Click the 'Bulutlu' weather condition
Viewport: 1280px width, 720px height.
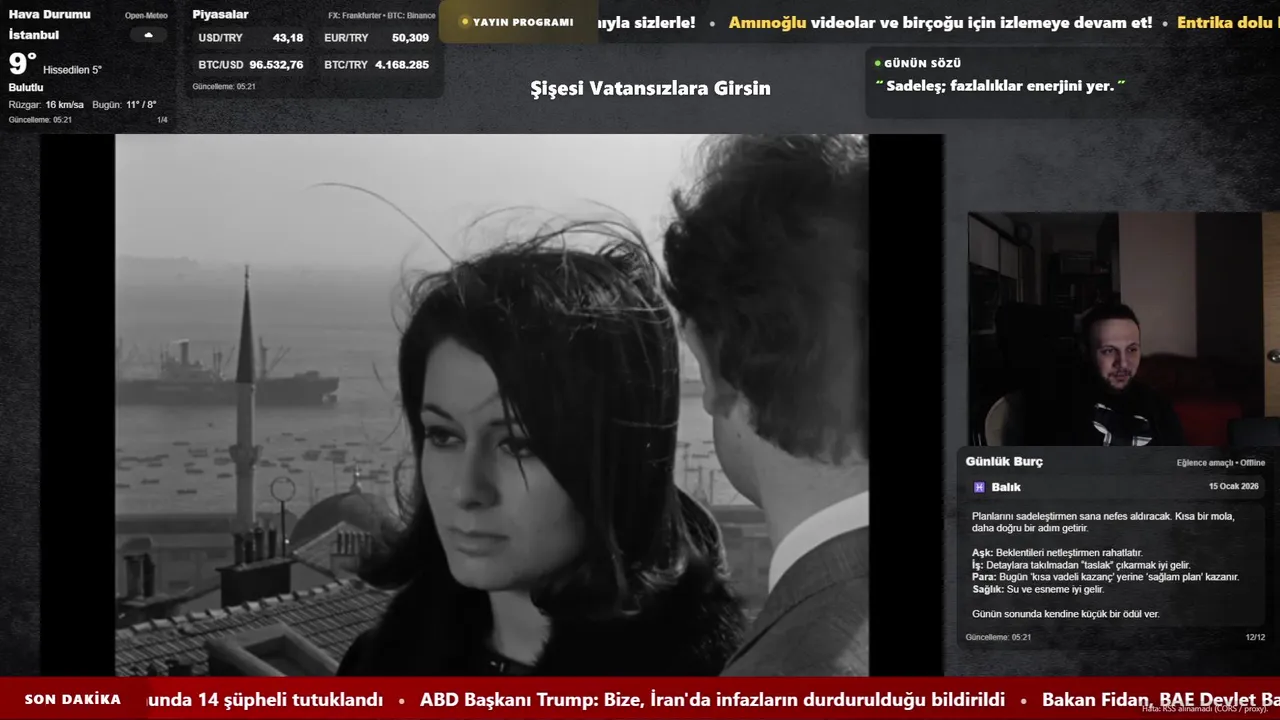26,87
